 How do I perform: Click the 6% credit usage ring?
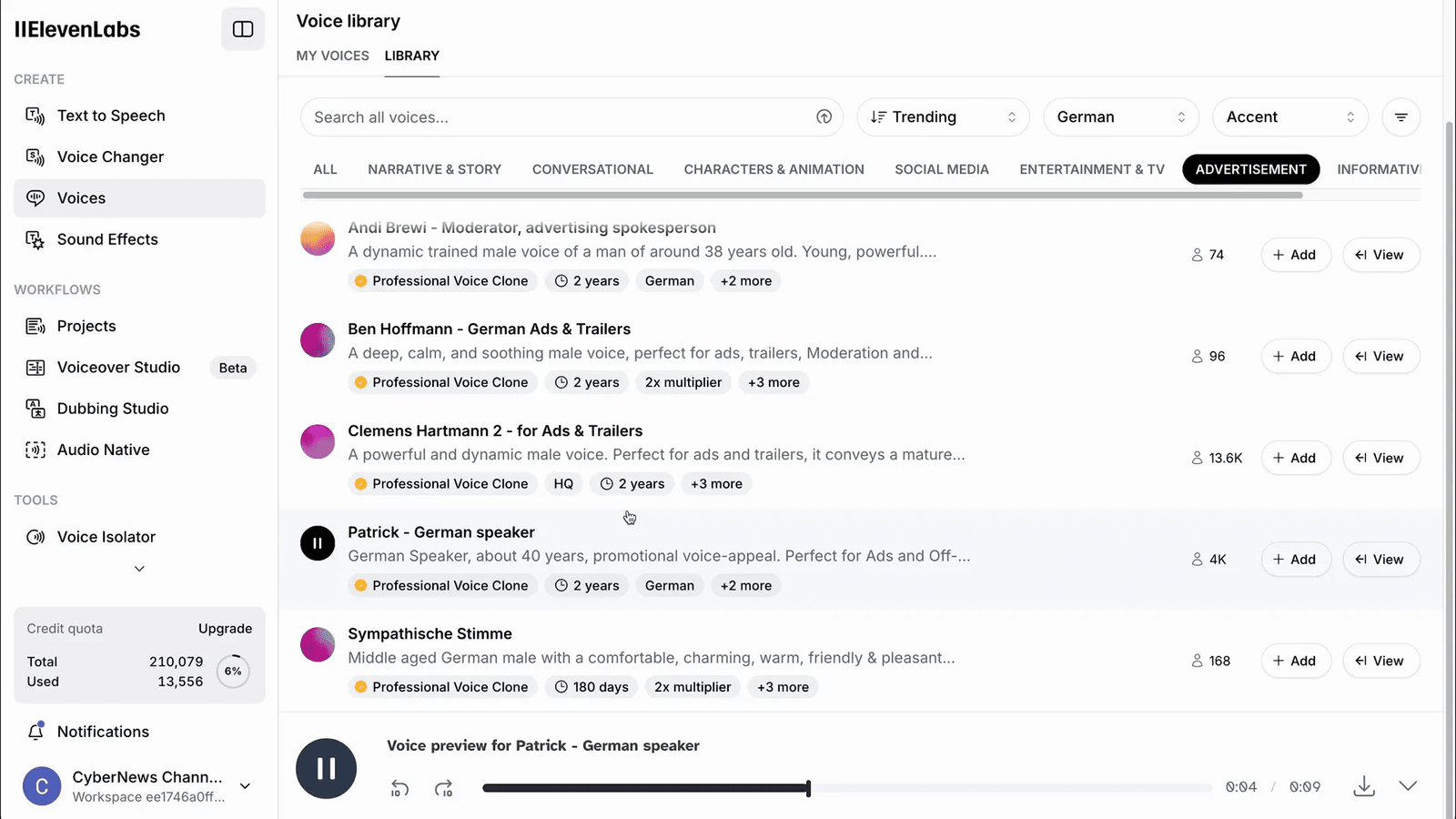(x=233, y=672)
